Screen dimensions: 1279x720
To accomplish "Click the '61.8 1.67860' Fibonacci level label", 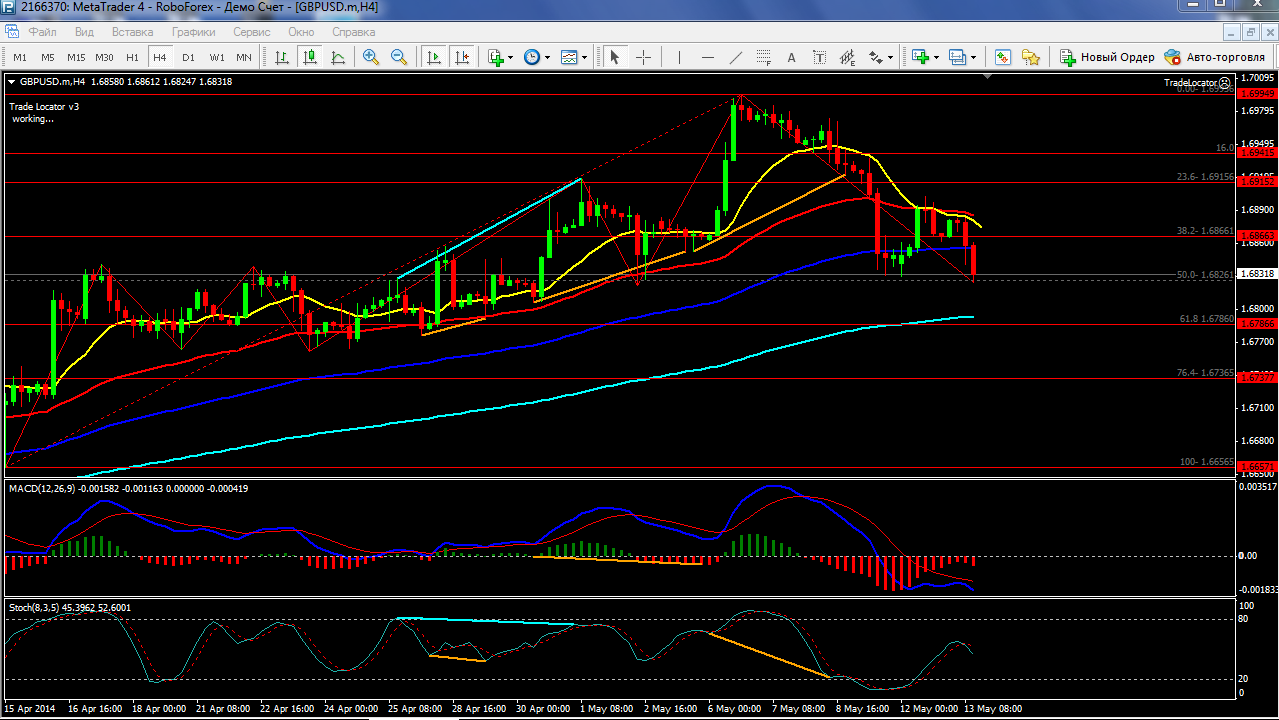I will tap(1207, 318).
